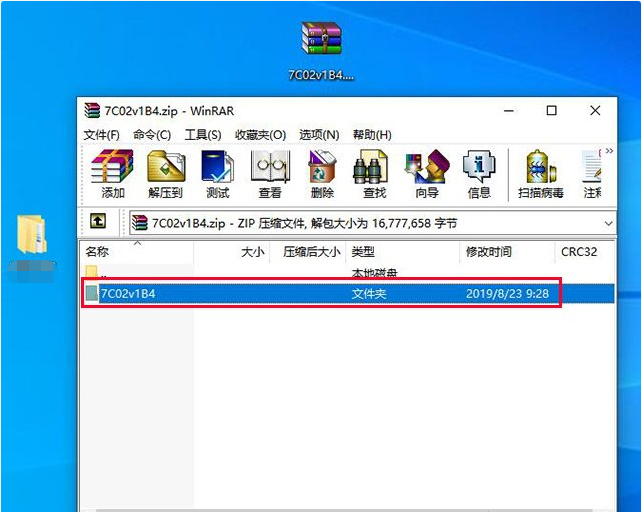This screenshot has height=512, width=642.
Task: Close the WinRAR window
Action: pos(595,111)
